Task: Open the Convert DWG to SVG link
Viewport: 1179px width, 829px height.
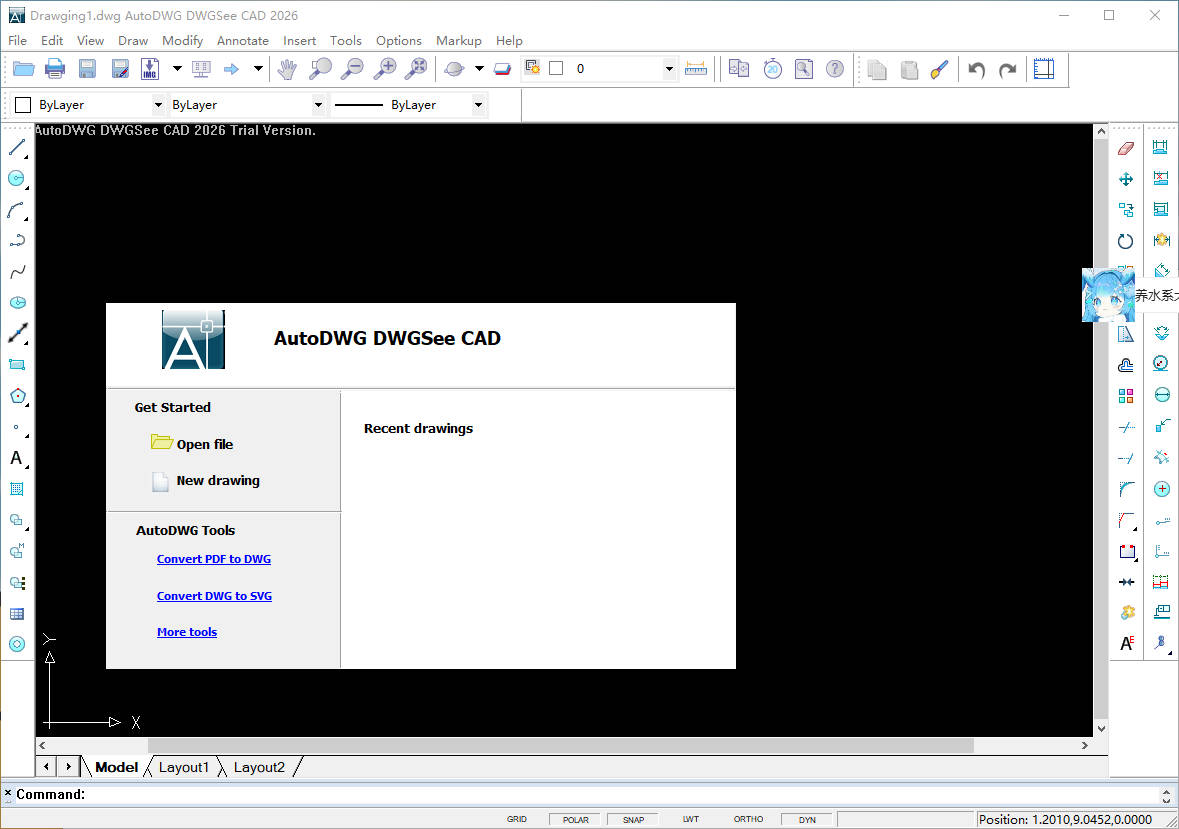Action: tap(214, 596)
